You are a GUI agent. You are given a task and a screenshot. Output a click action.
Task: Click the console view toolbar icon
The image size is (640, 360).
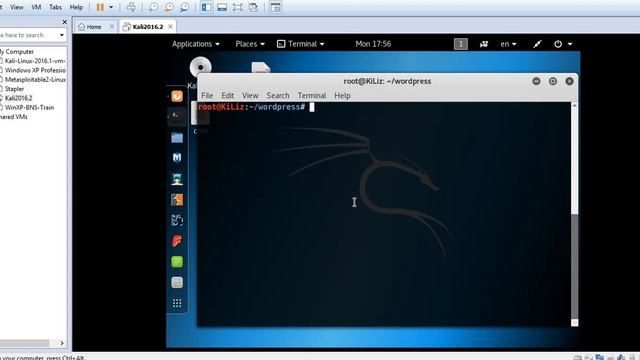coord(276,7)
